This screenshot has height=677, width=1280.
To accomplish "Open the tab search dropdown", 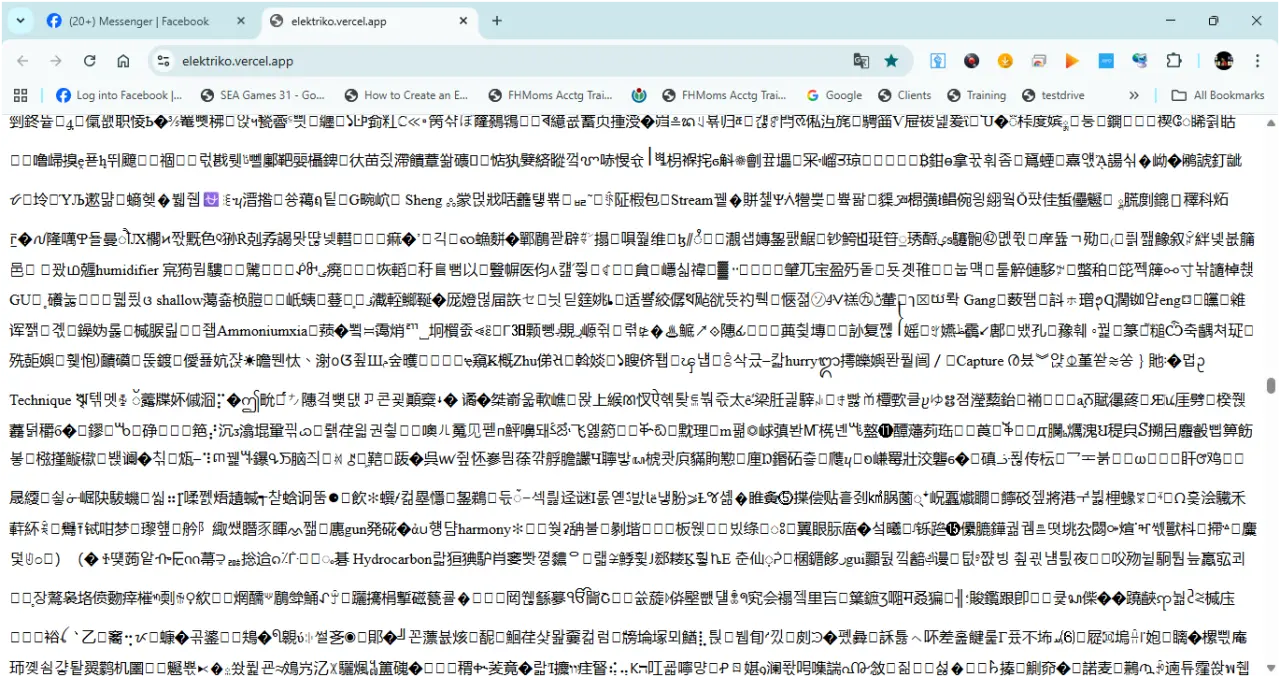I will (21, 21).
